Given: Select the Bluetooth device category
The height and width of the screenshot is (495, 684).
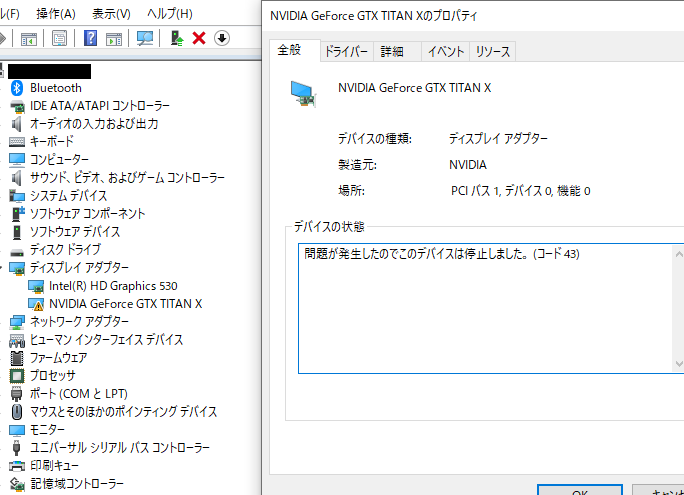Looking at the screenshot, I should click(55, 88).
